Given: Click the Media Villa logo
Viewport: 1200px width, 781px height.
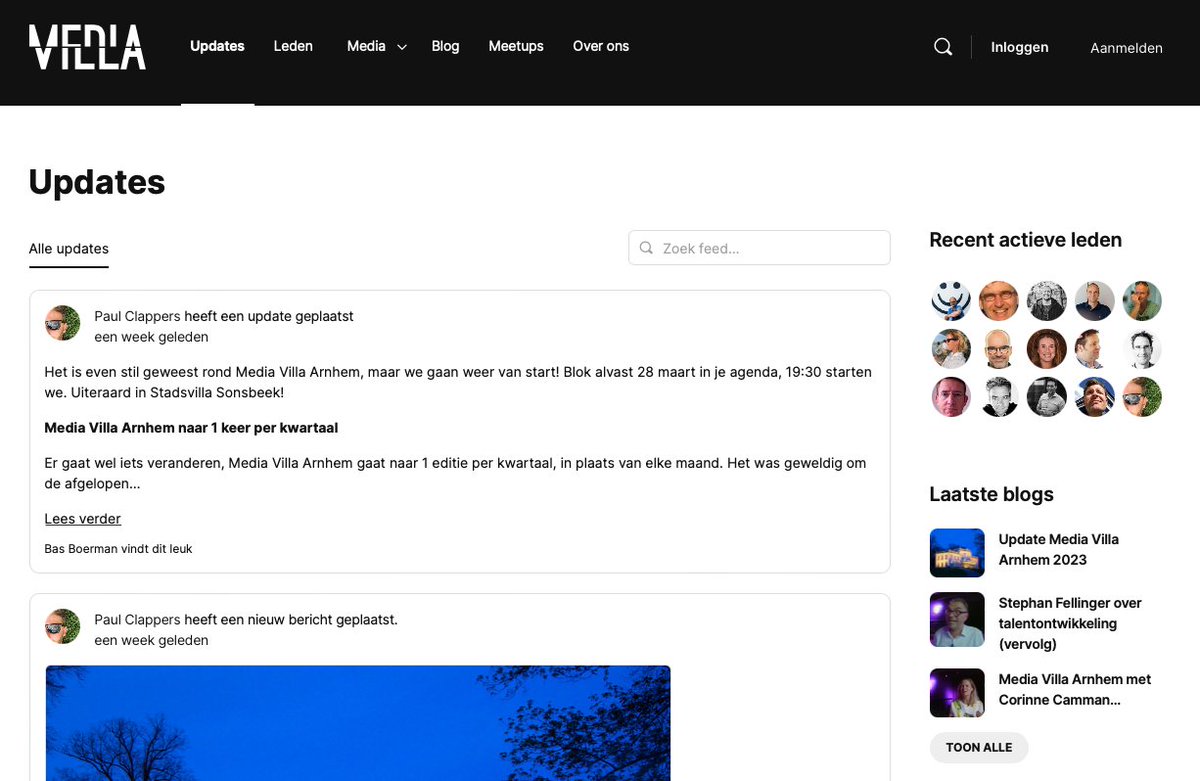Looking at the screenshot, I should pos(87,47).
